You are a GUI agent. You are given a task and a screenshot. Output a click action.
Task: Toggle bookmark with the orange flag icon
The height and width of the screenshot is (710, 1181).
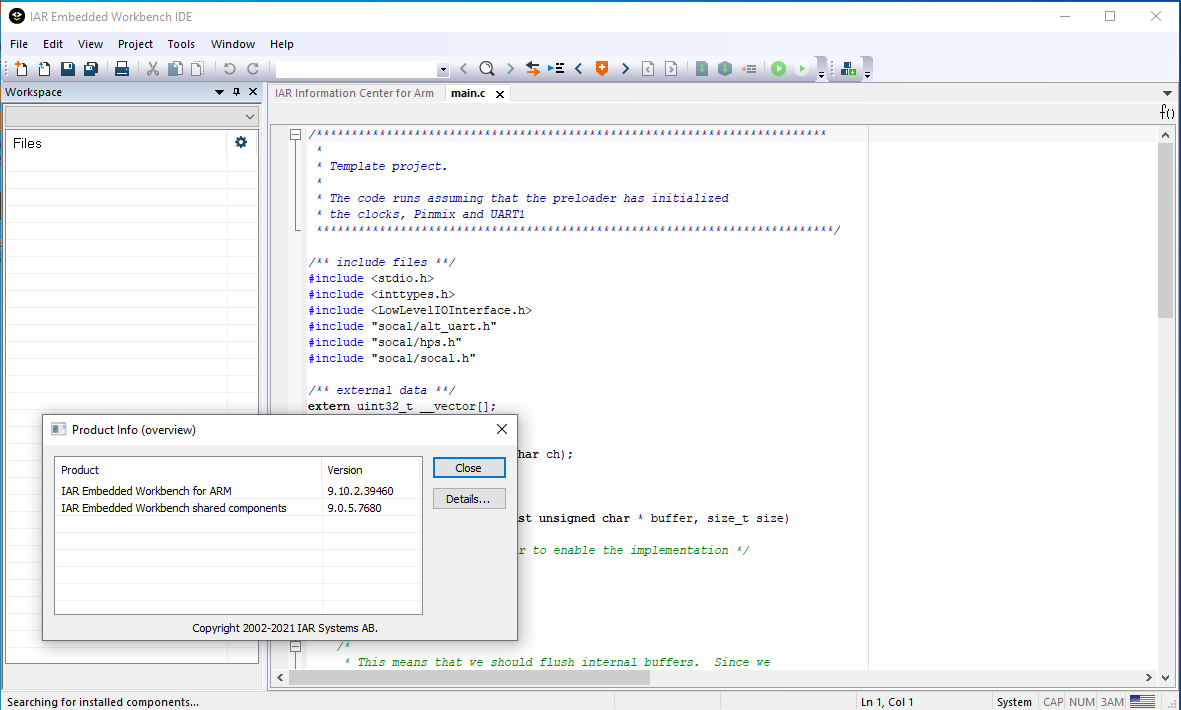[x=602, y=69]
